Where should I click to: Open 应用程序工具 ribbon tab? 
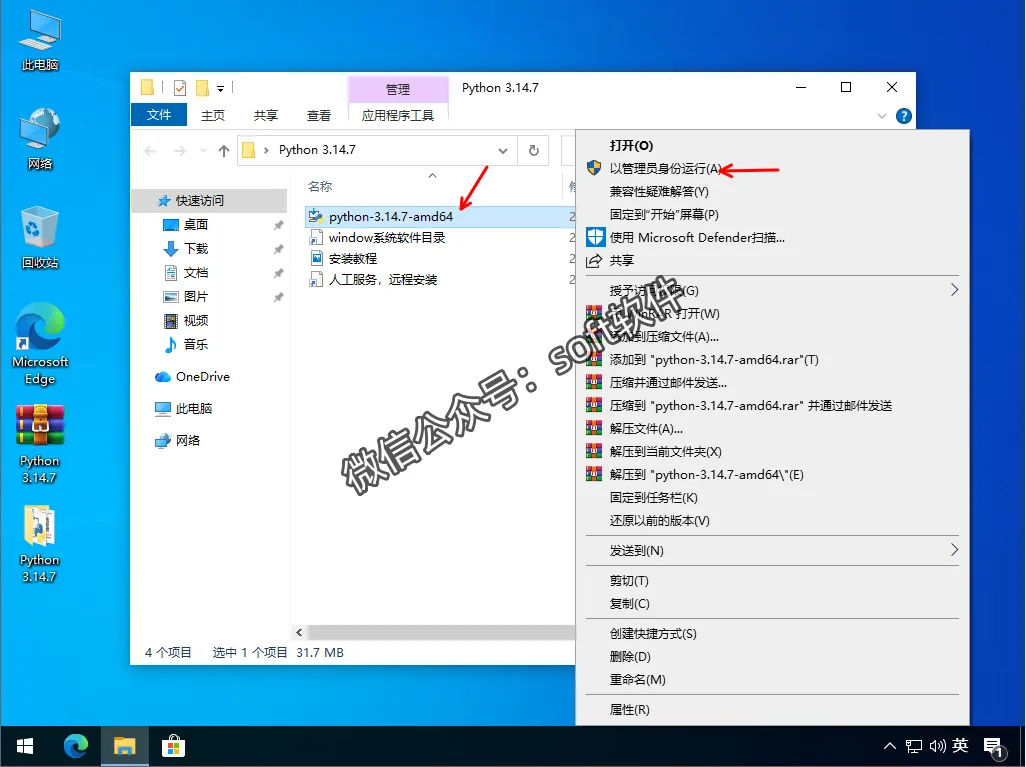tap(398, 115)
